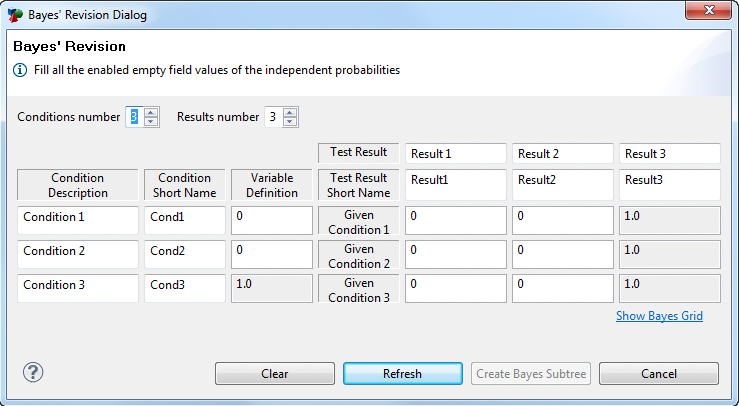Viewport: 739px width, 406px height.
Task: Close the dialog with the X button
Action: [x=708, y=10]
